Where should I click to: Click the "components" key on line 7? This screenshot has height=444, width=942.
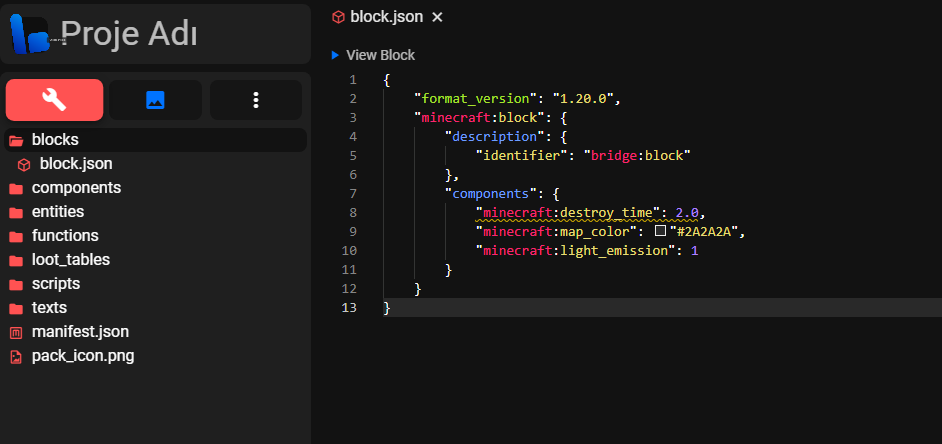pyautogui.click(x=491, y=193)
